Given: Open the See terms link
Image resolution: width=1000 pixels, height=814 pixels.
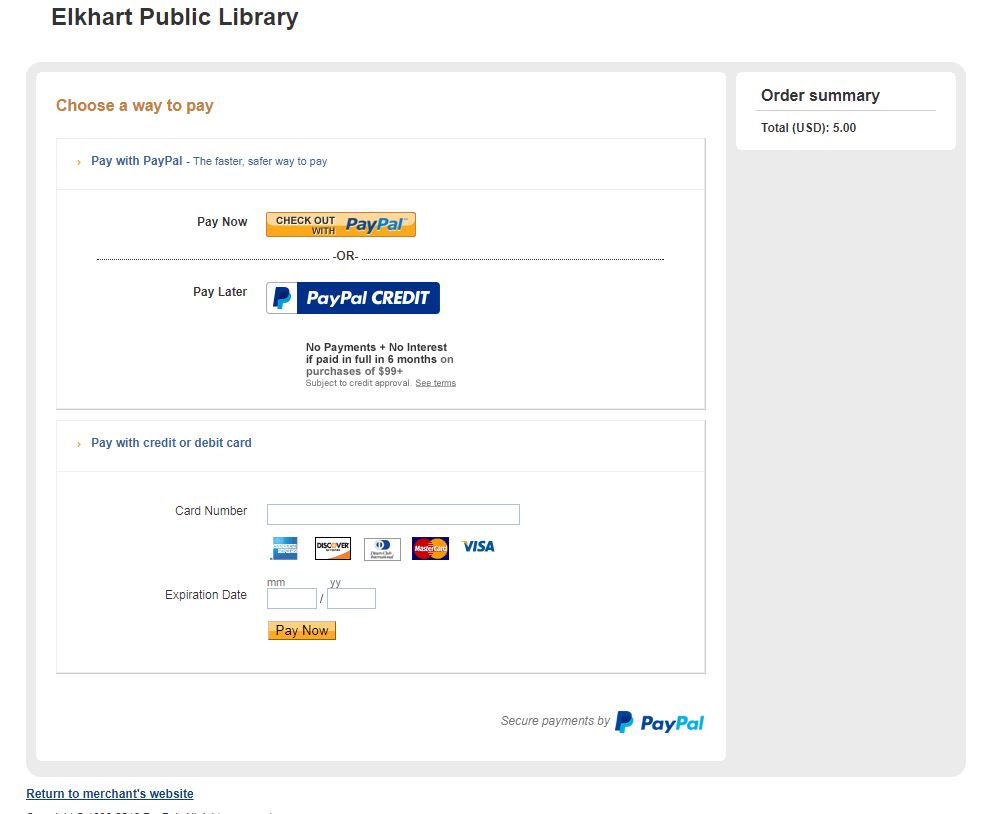Looking at the screenshot, I should click(x=435, y=383).
